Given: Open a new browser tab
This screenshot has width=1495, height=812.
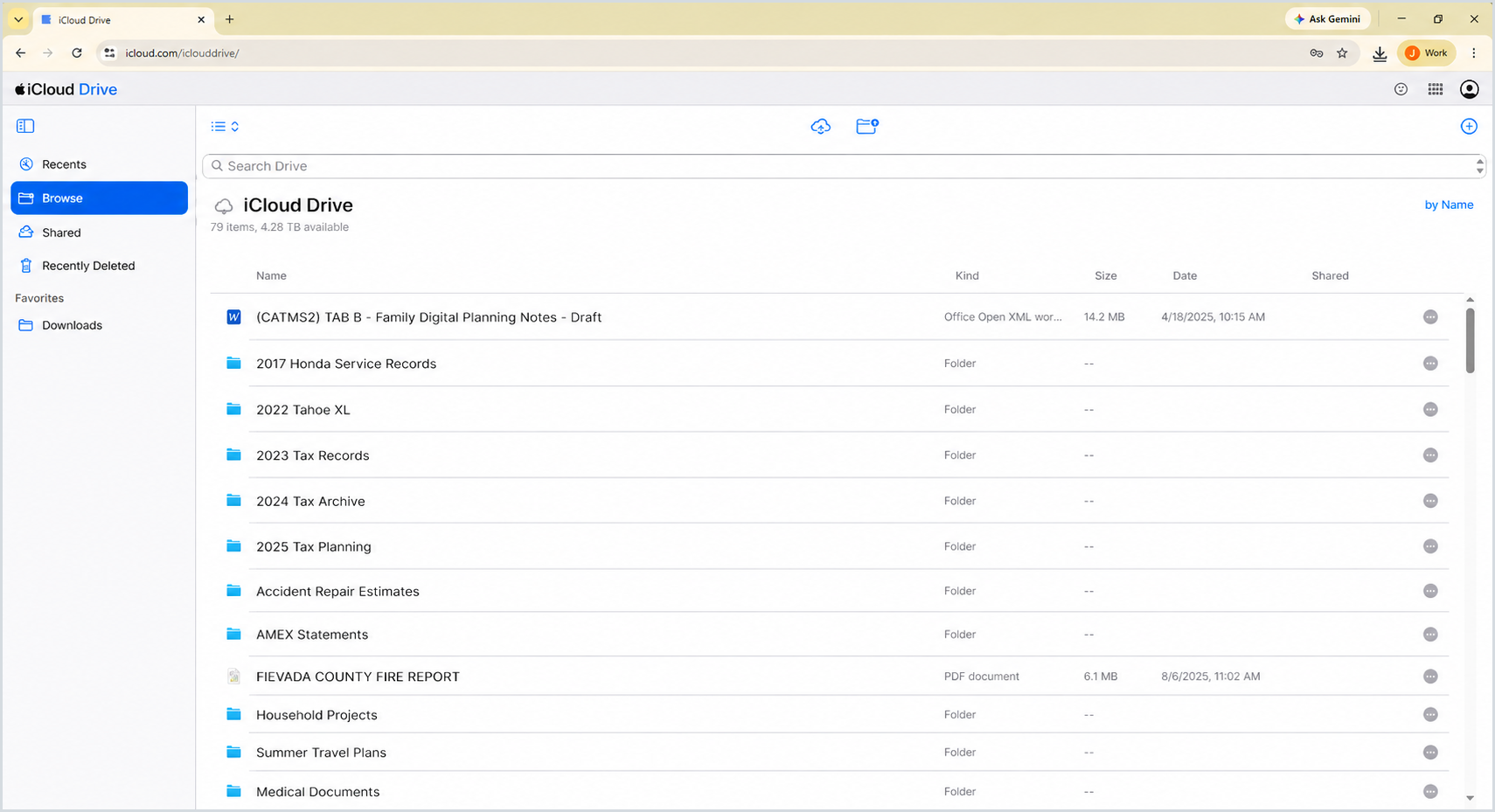Looking at the screenshot, I should point(229,19).
